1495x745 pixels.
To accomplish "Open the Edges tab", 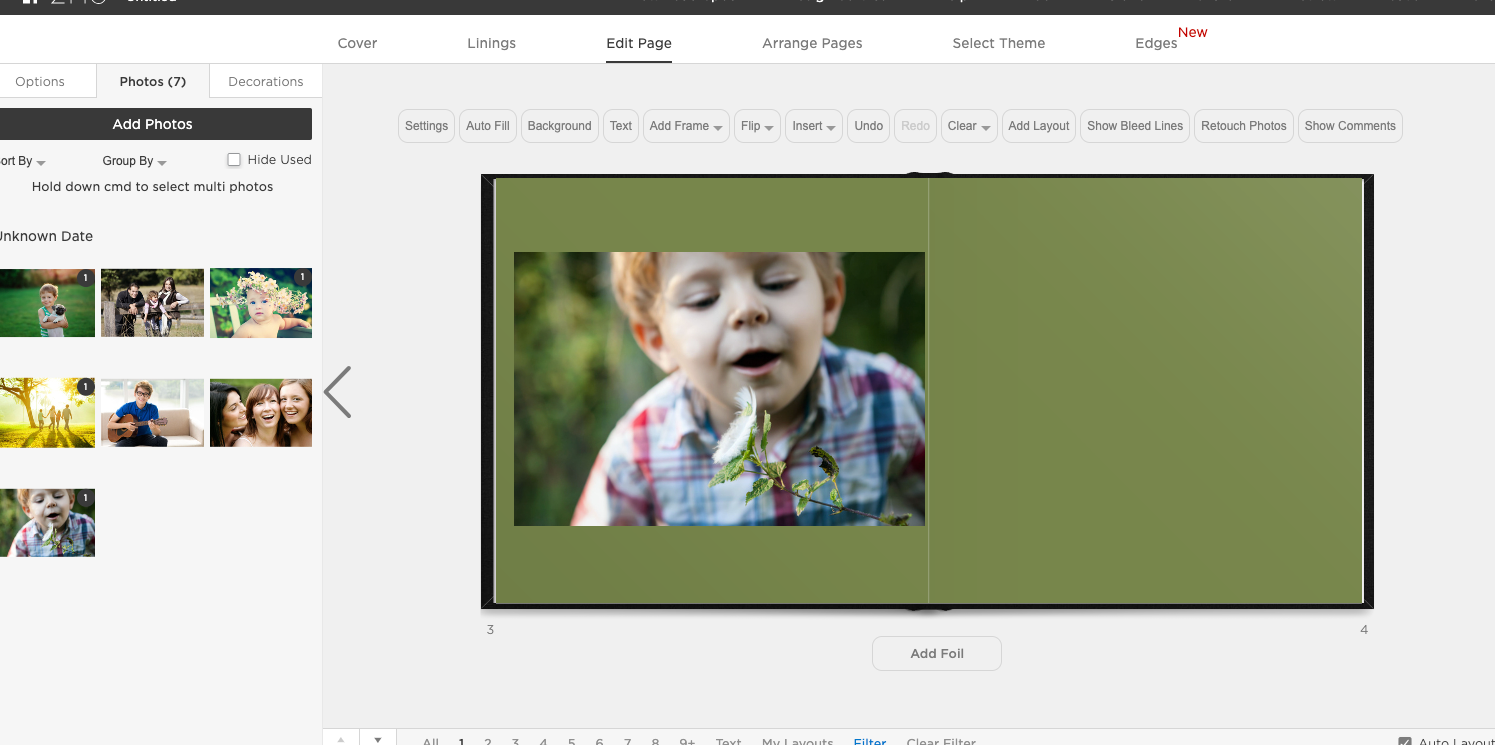I will click(1156, 43).
